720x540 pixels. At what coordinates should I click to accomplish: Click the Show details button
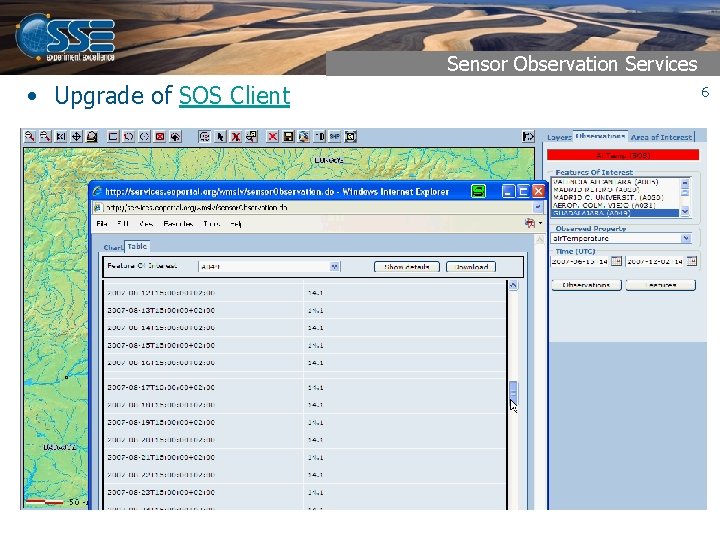click(x=407, y=267)
